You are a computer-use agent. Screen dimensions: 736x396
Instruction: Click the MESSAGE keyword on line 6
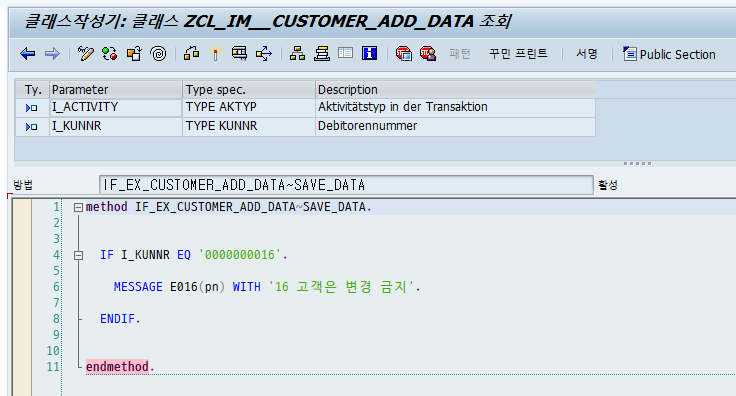tap(138, 287)
